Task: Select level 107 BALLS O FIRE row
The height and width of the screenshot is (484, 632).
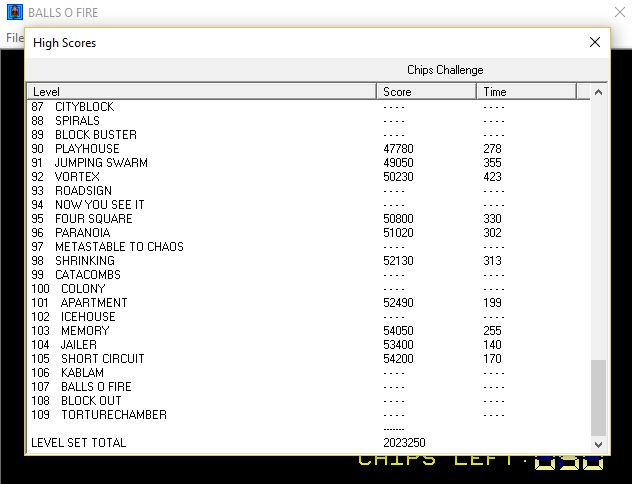Action: [95, 387]
